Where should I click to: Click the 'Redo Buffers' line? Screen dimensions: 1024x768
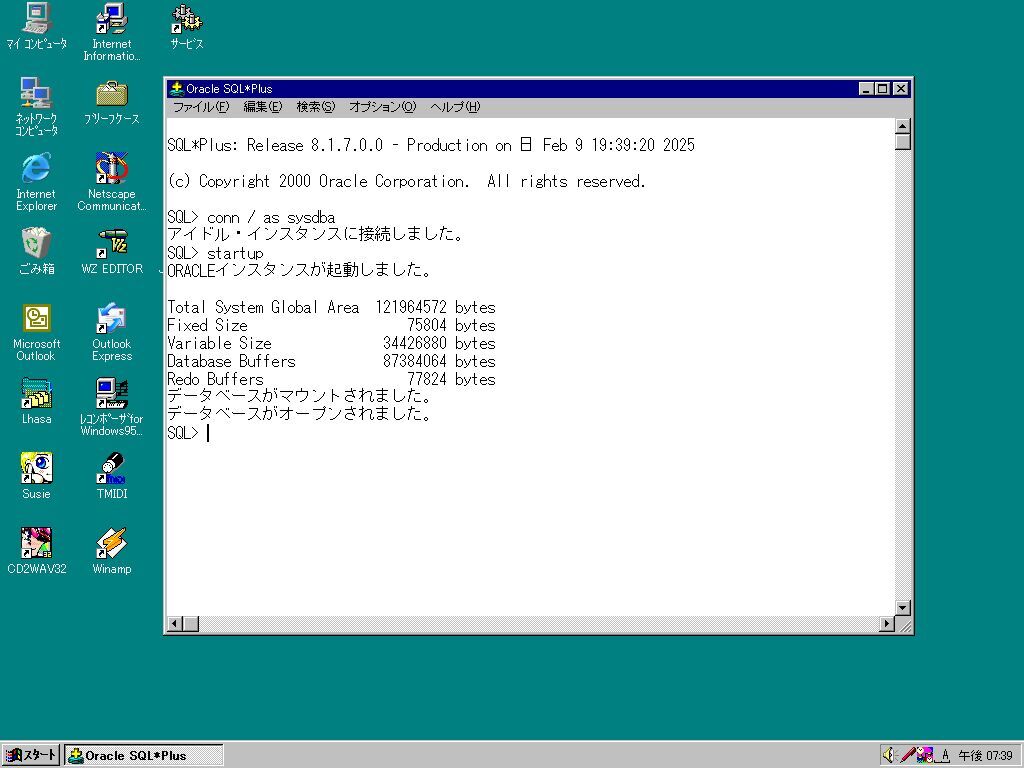[x=331, y=379]
